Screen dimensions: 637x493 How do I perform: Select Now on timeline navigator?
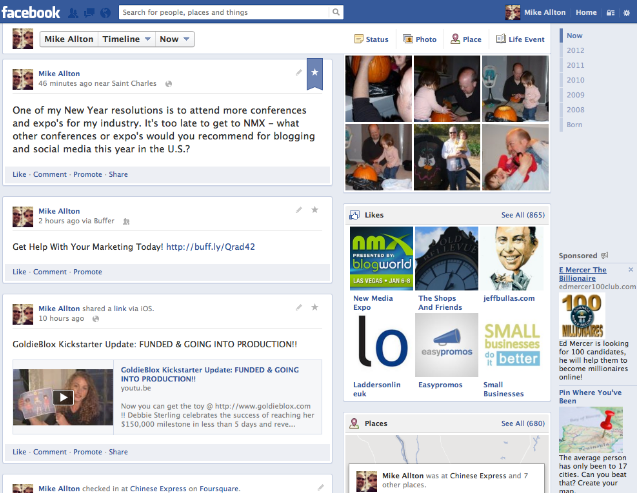[574, 36]
